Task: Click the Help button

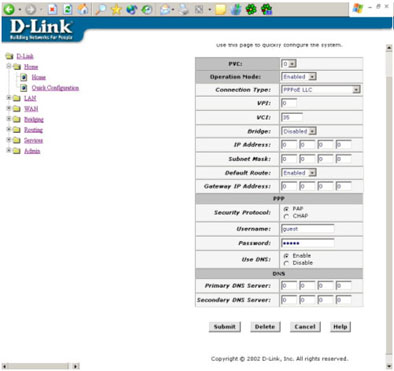Action: [340, 327]
